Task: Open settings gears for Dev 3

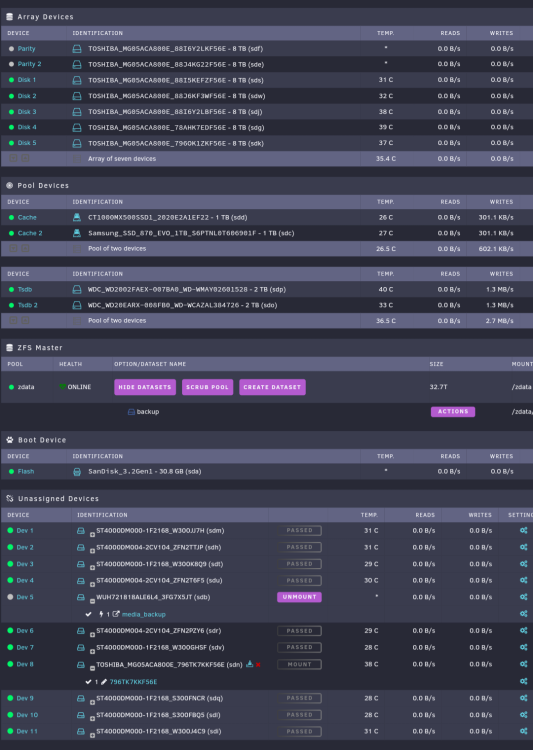Action: tap(523, 564)
